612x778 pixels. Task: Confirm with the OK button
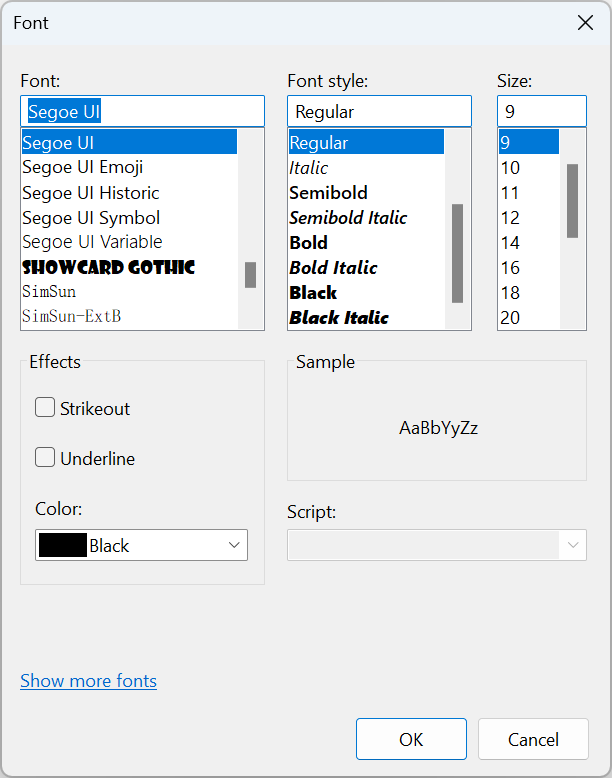coord(411,739)
